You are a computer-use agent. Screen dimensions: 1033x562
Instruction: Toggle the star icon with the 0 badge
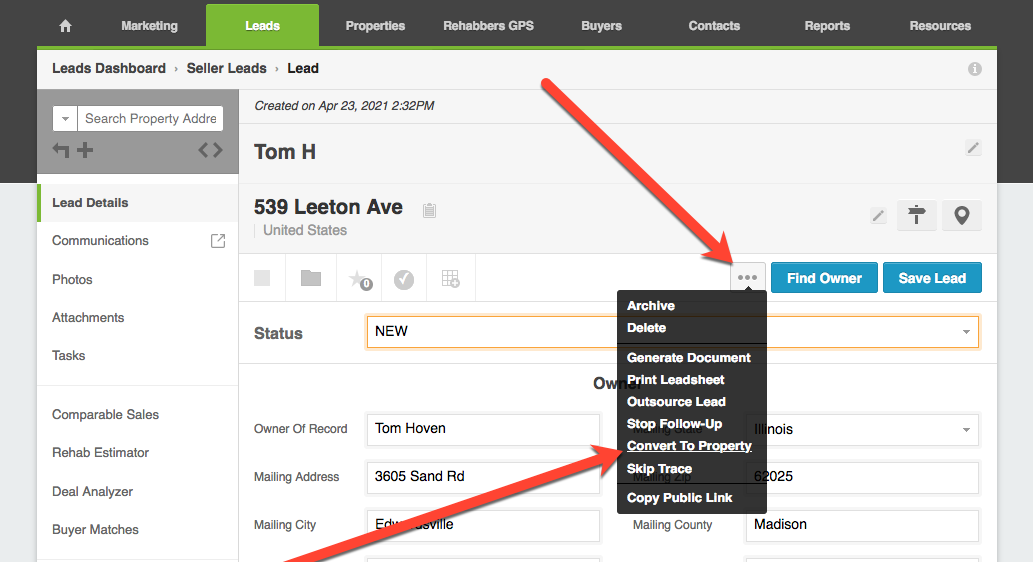point(358,279)
